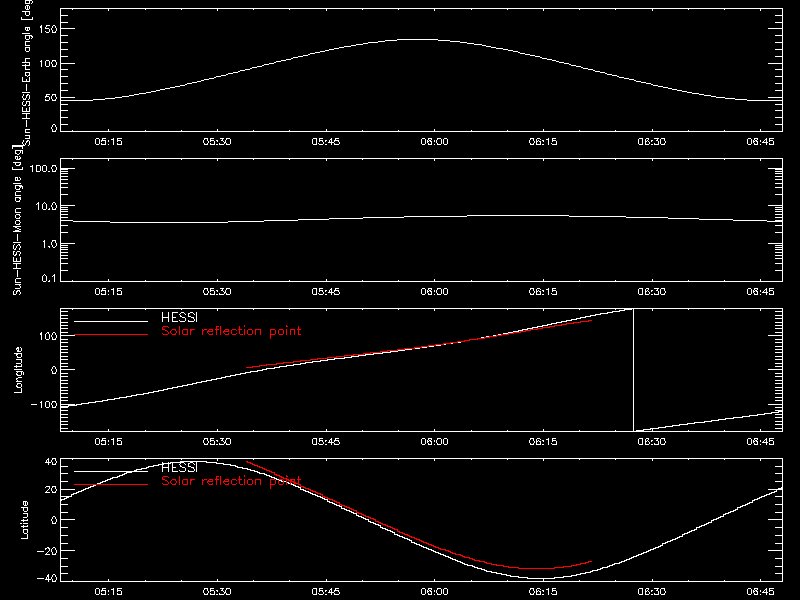Click the Latitude y-axis label
Image resolution: width=800 pixels, height=600 pixels.
[x=24, y=520]
